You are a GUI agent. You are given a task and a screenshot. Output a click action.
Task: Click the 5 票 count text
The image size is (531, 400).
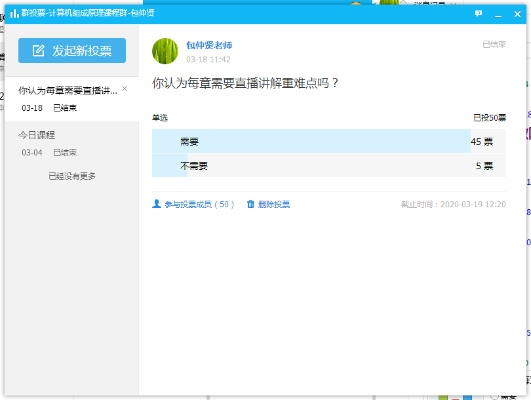[484, 166]
